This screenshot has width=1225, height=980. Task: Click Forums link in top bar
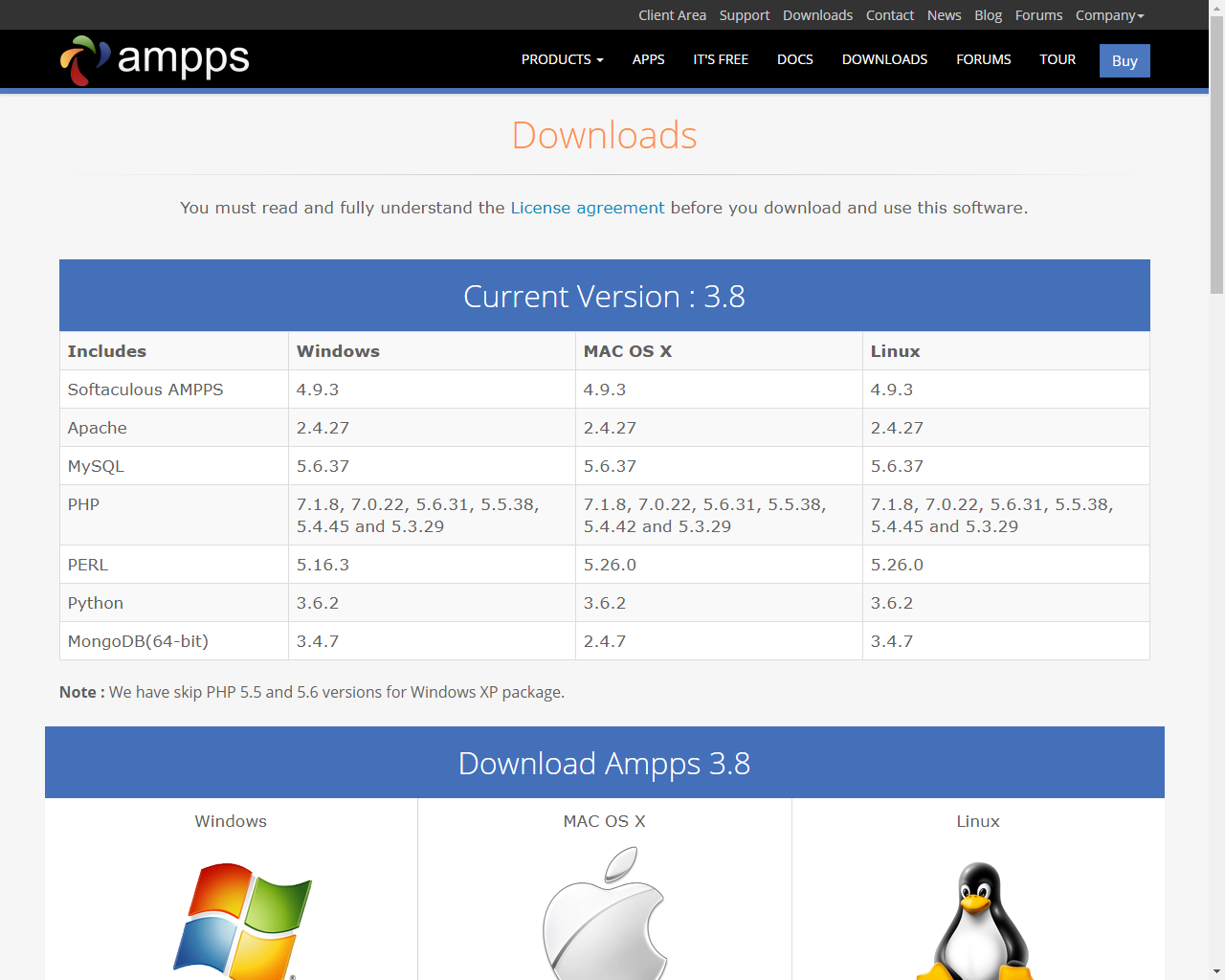point(1038,15)
